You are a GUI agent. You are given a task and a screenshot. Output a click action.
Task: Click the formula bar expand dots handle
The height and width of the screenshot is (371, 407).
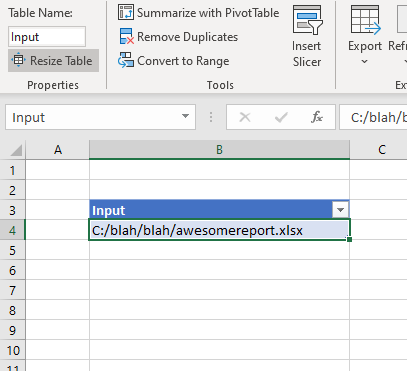211,117
